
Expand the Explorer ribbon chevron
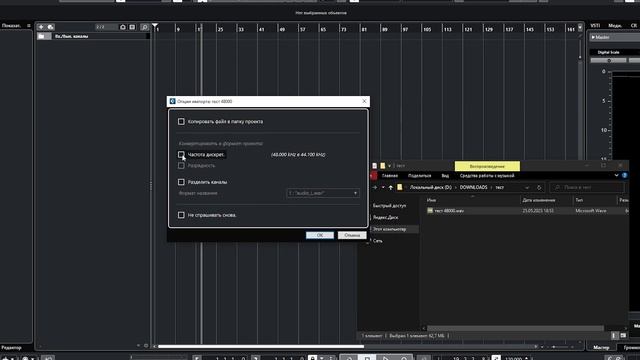(616, 176)
